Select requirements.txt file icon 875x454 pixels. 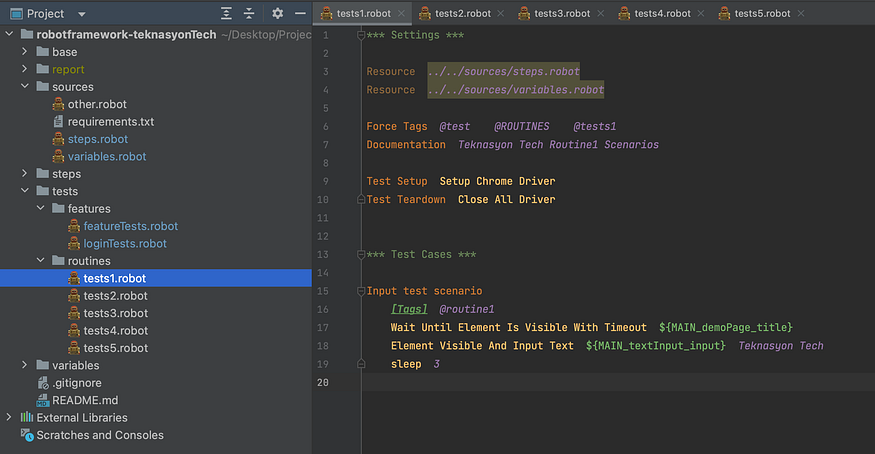(x=58, y=122)
